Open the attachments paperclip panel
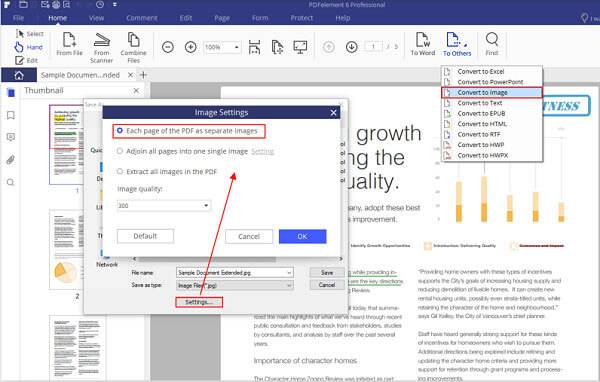 pyautogui.click(x=11, y=160)
